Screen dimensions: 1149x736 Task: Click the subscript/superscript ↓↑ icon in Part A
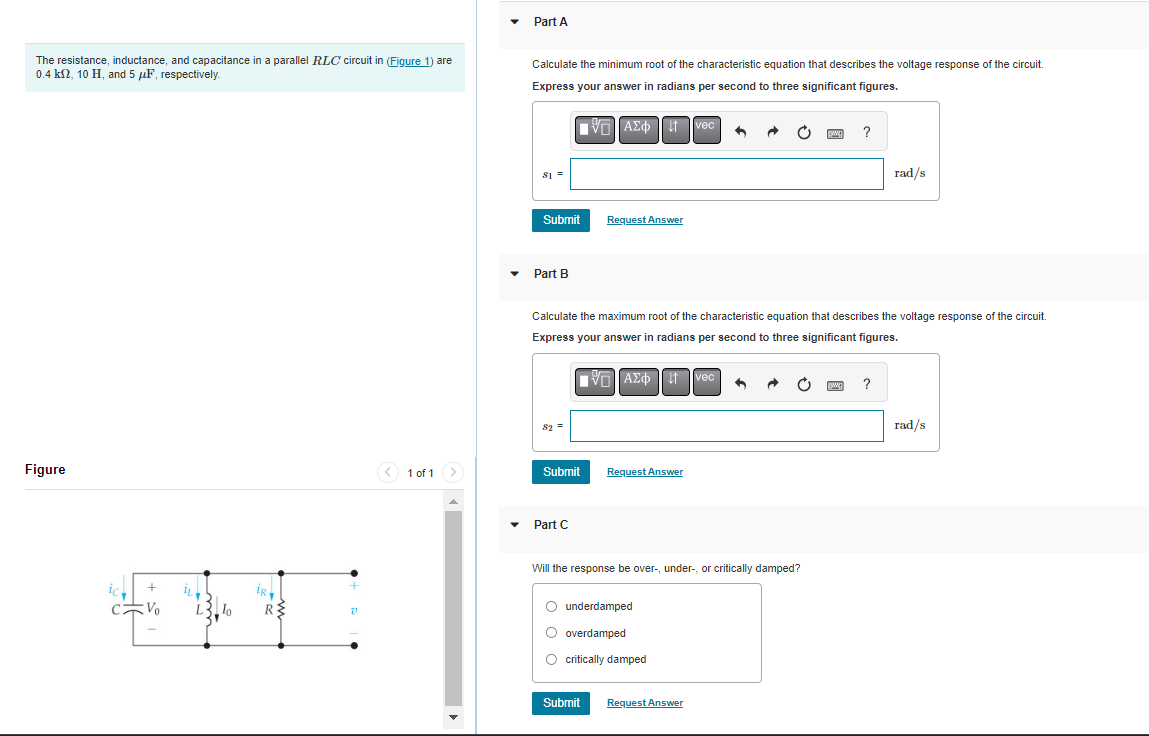(674, 129)
